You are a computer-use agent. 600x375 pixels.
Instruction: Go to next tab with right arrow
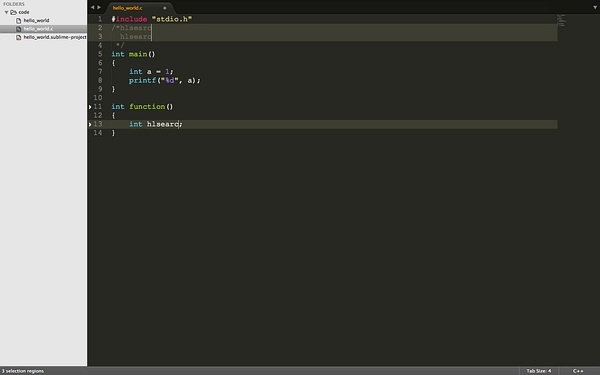99,7
